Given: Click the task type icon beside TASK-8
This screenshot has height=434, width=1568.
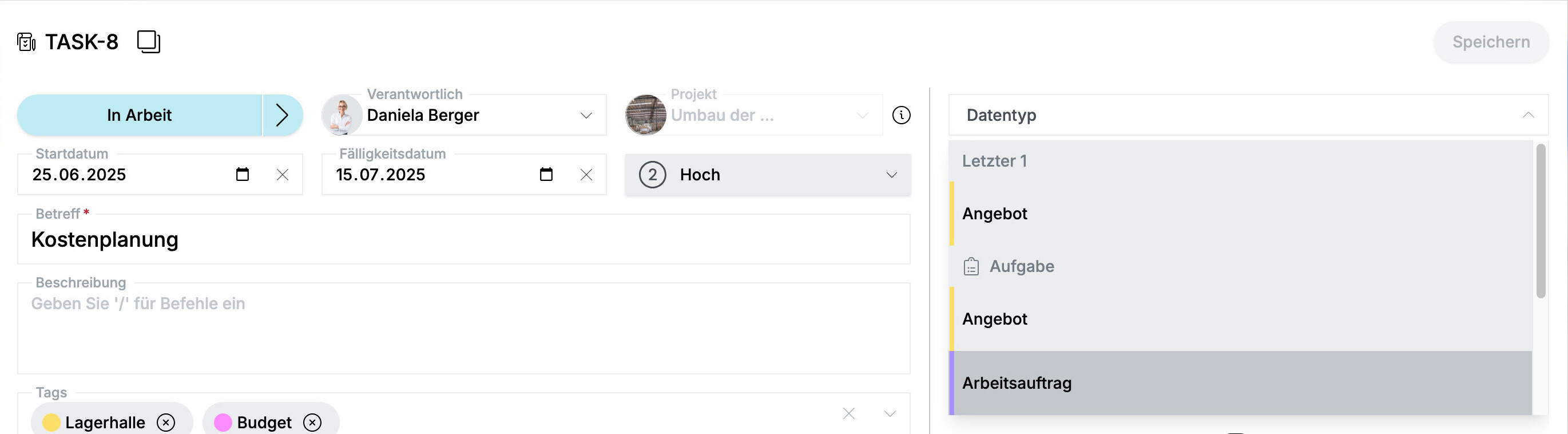Looking at the screenshot, I should tap(26, 42).
